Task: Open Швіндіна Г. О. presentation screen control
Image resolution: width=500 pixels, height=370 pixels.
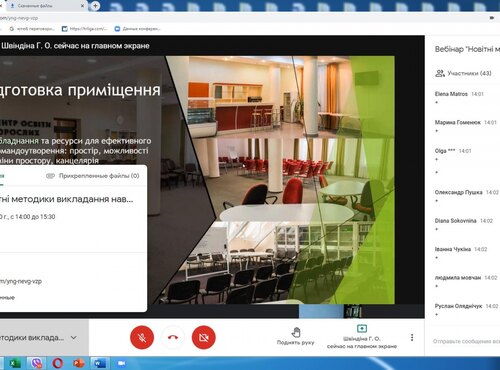Action: [x=362, y=337]
